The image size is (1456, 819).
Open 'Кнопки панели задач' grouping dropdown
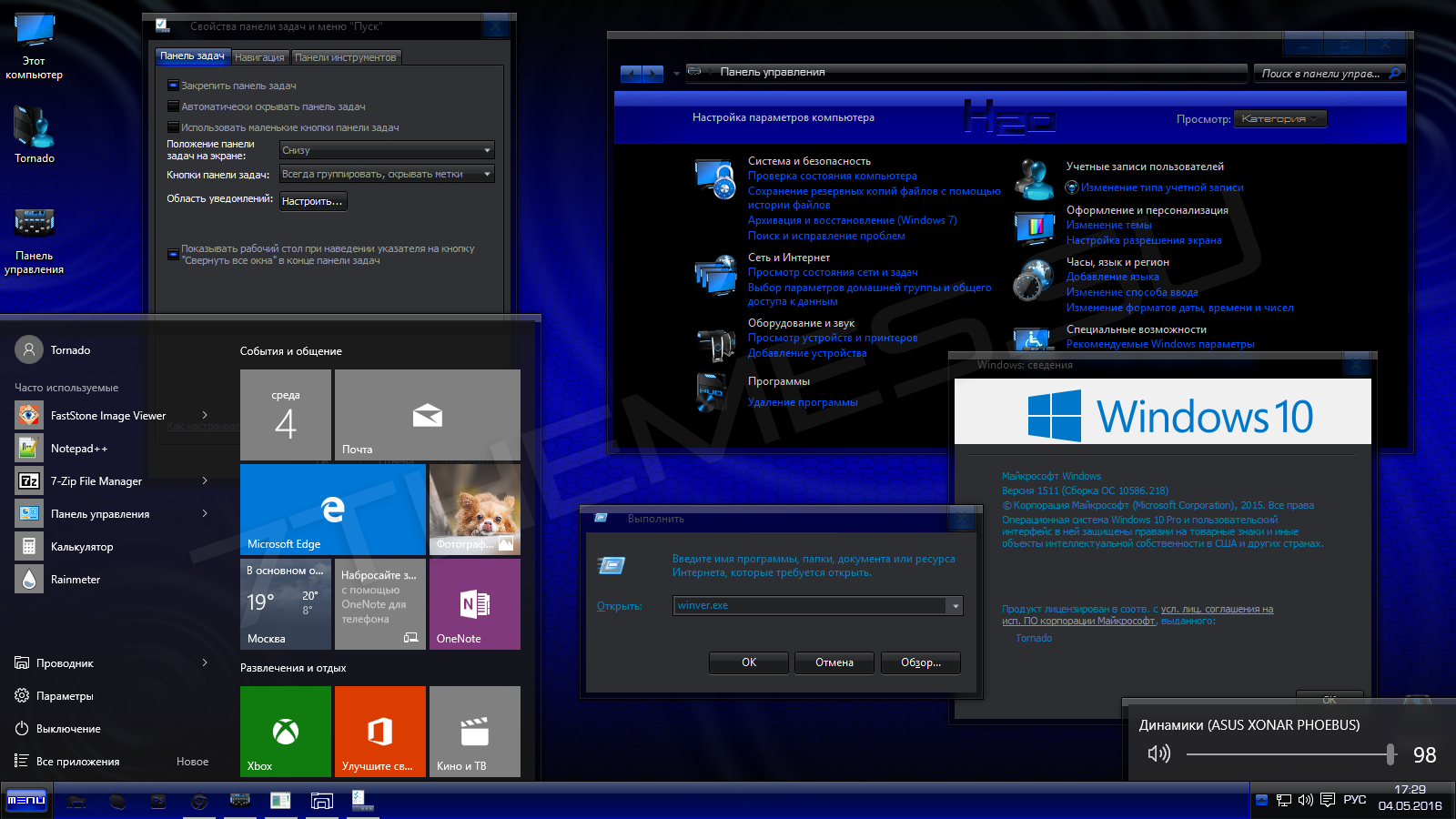pyautogui.click(x=387, y=174)
